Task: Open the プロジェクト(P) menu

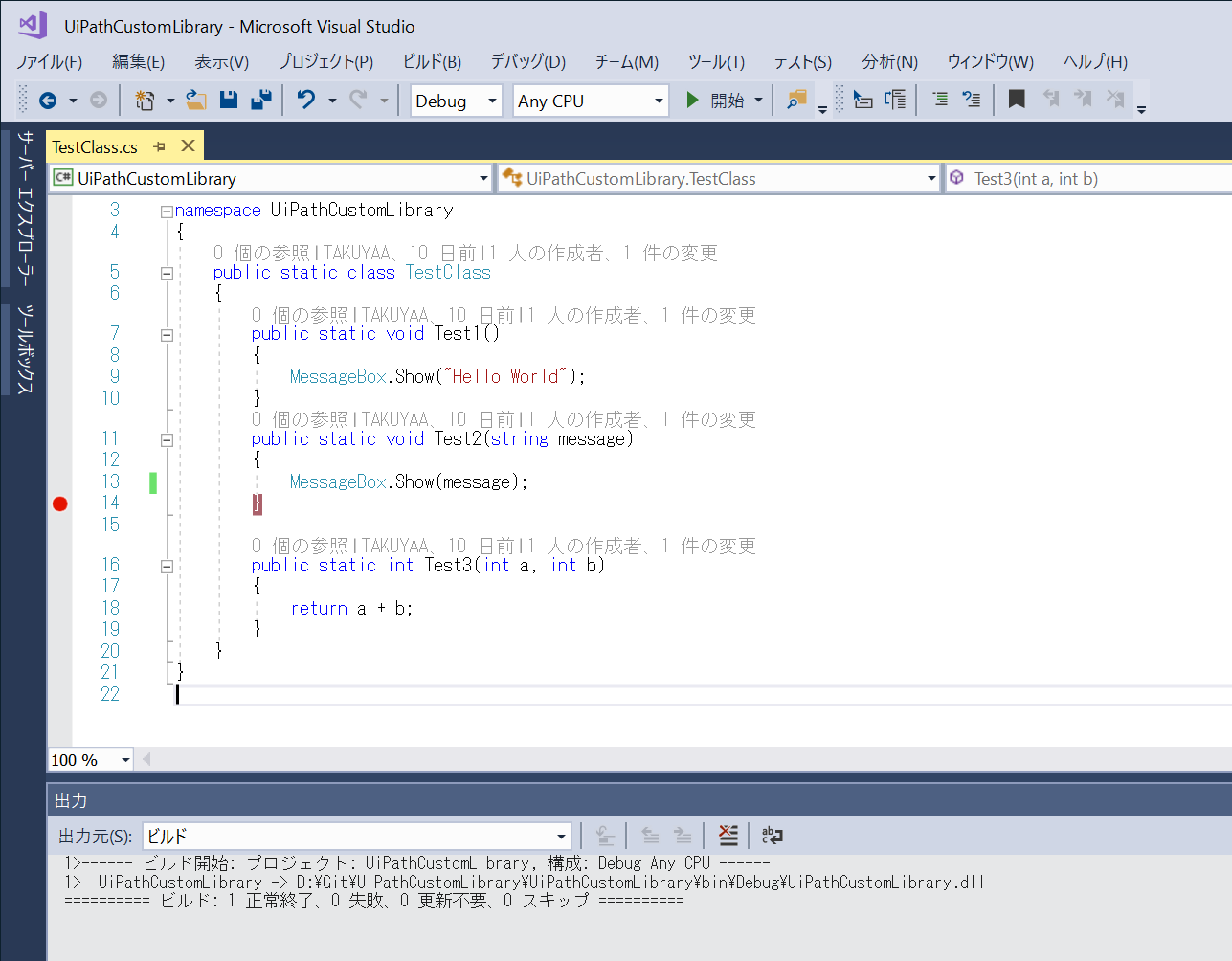Action: click(x=325, y=61)
